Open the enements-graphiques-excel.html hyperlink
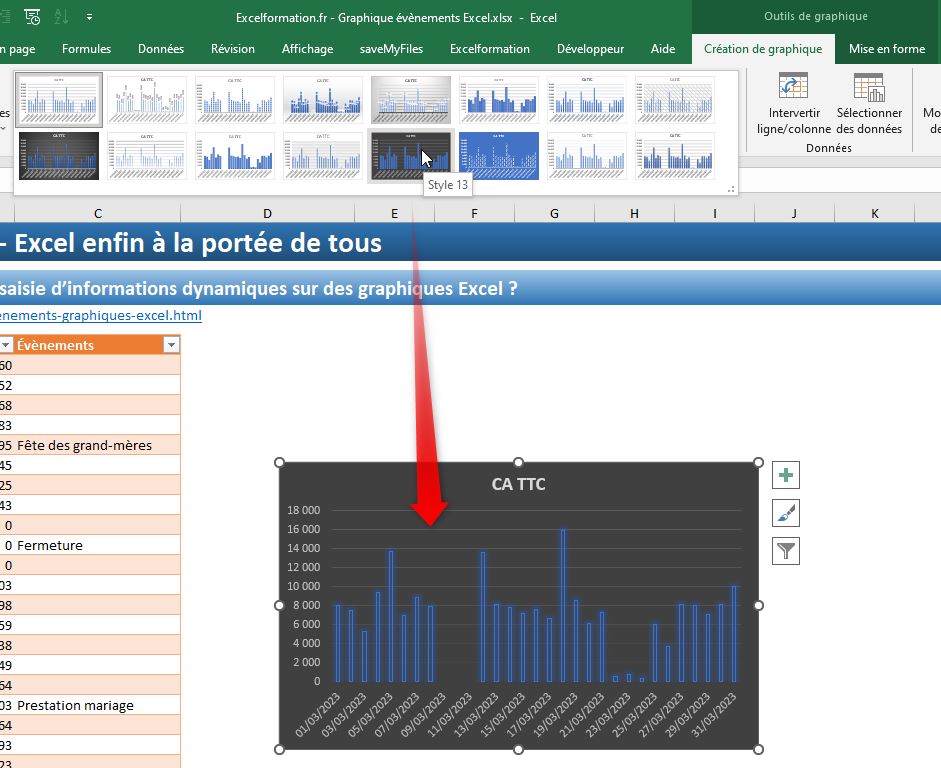 [x=100, y=314]
